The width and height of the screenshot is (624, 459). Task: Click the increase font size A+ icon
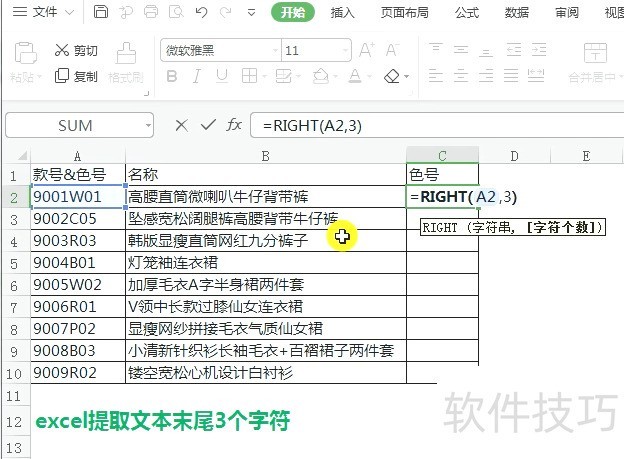366,50
